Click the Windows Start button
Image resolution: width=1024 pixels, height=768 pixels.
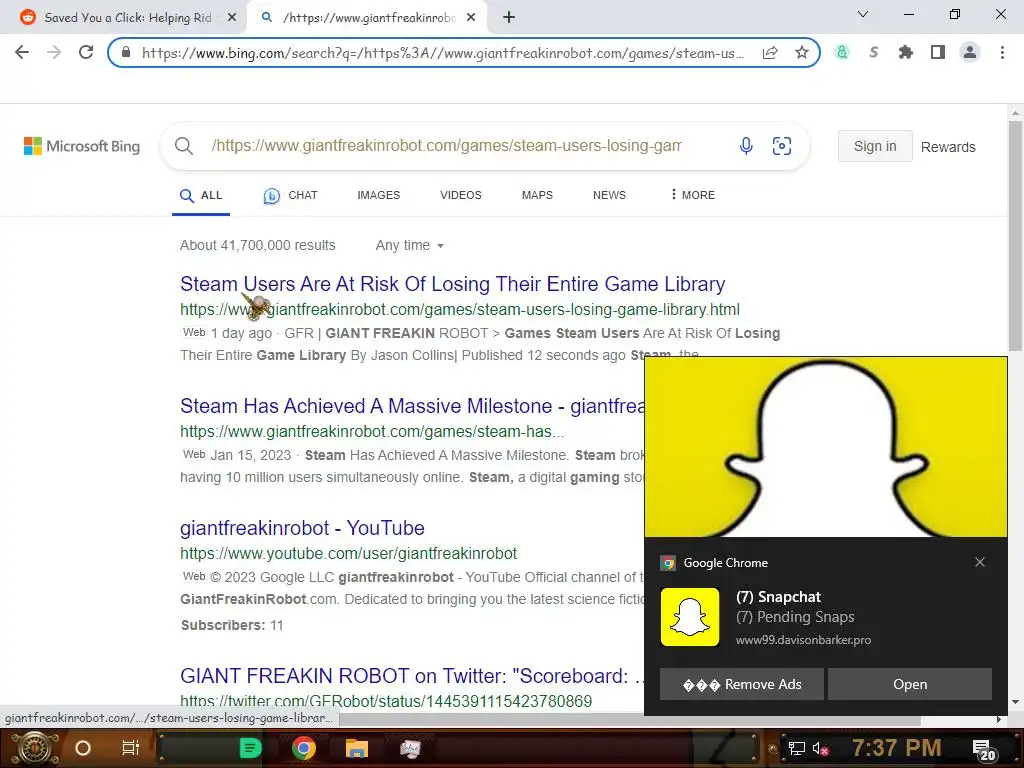[34, 748]
